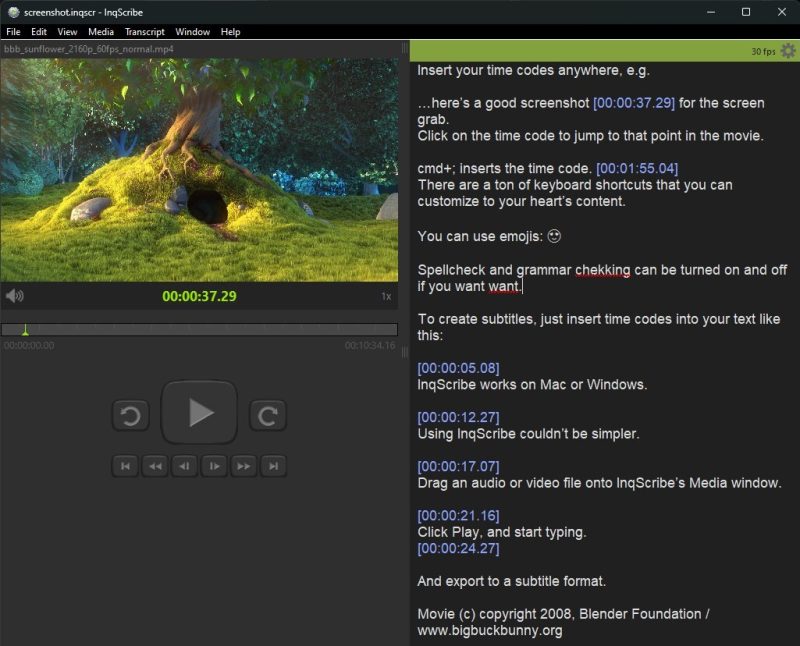Open the Media menu
Screen dimensions: 800x646
[101, 32]
